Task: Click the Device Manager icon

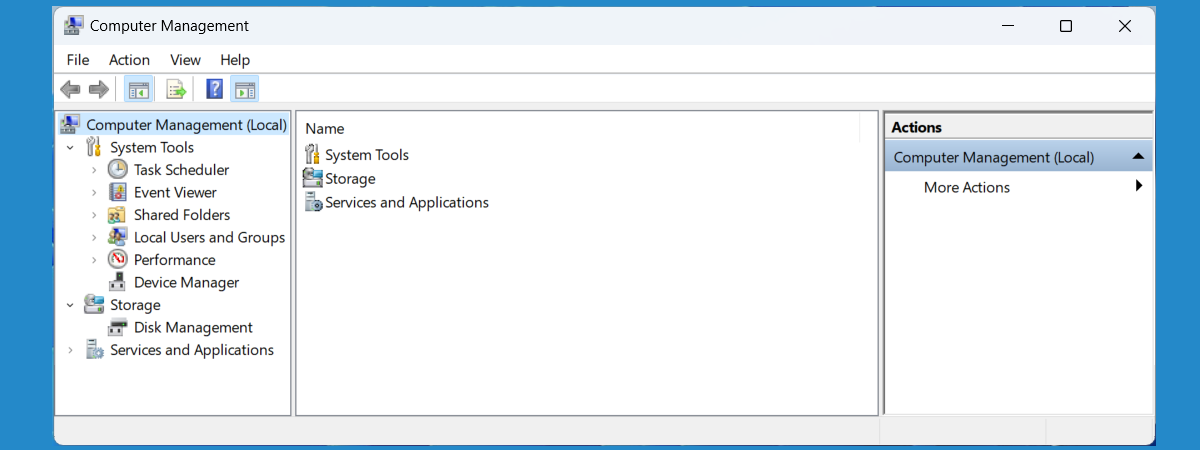Action: click(x=118, y=282)
